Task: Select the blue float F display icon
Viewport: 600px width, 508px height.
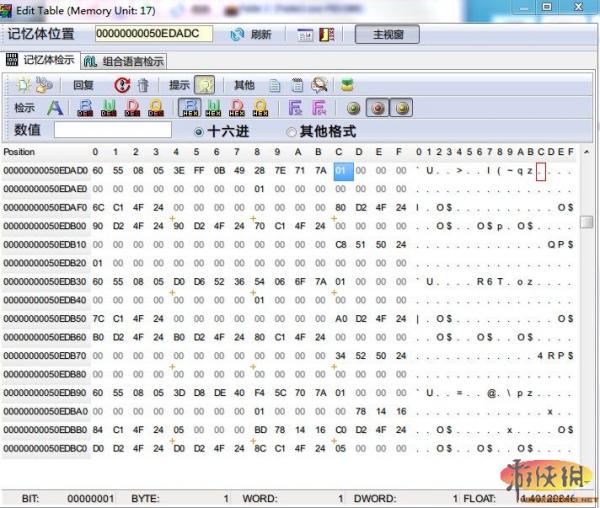Action: coord(295,108)
